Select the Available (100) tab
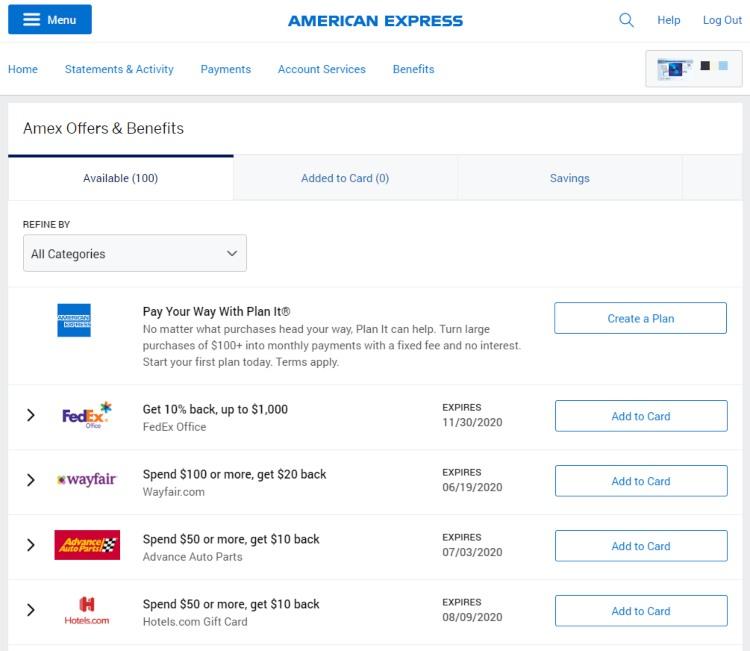 tap(121, 178)
